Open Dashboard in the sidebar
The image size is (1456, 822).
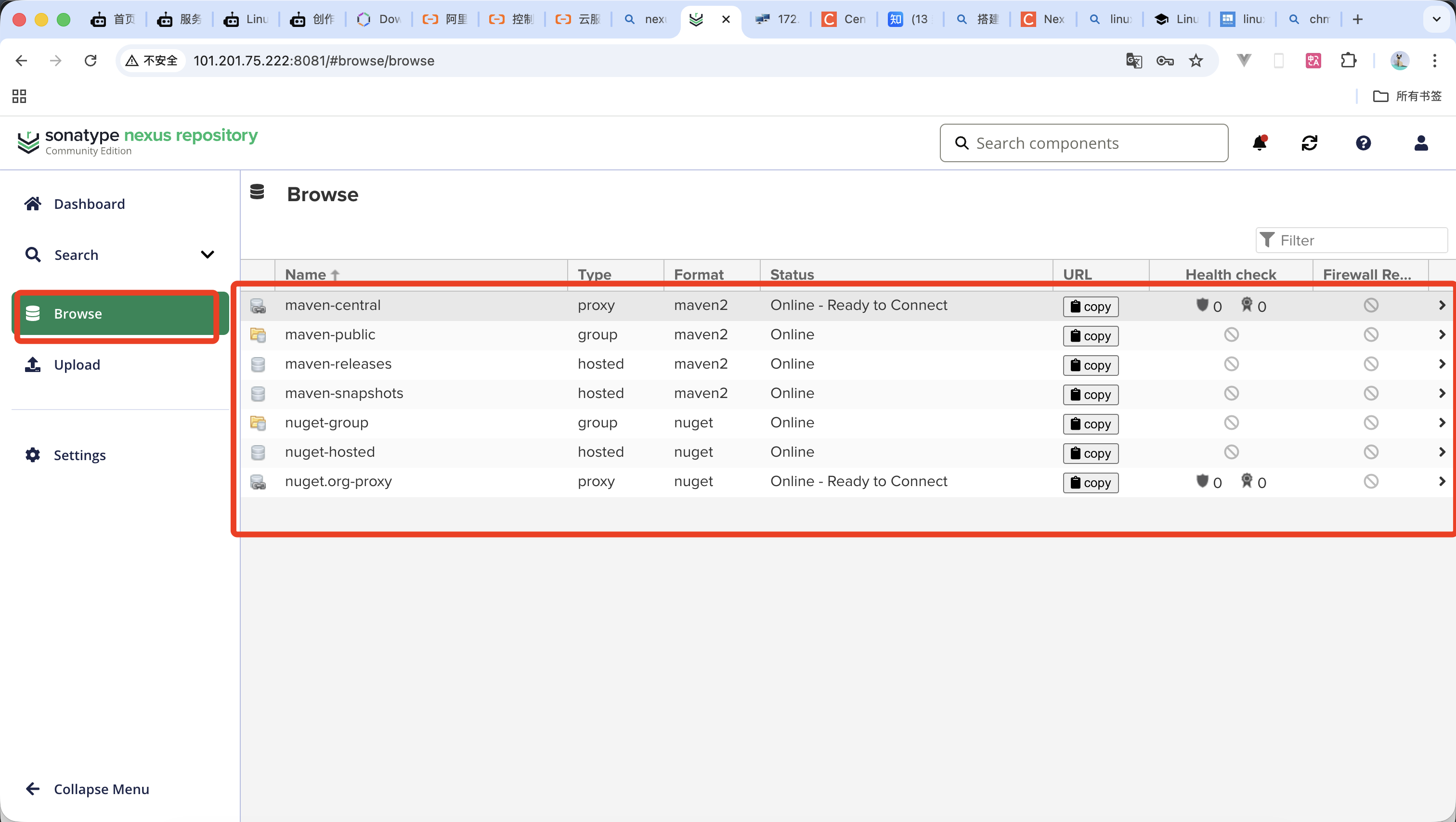click(89, 204)
